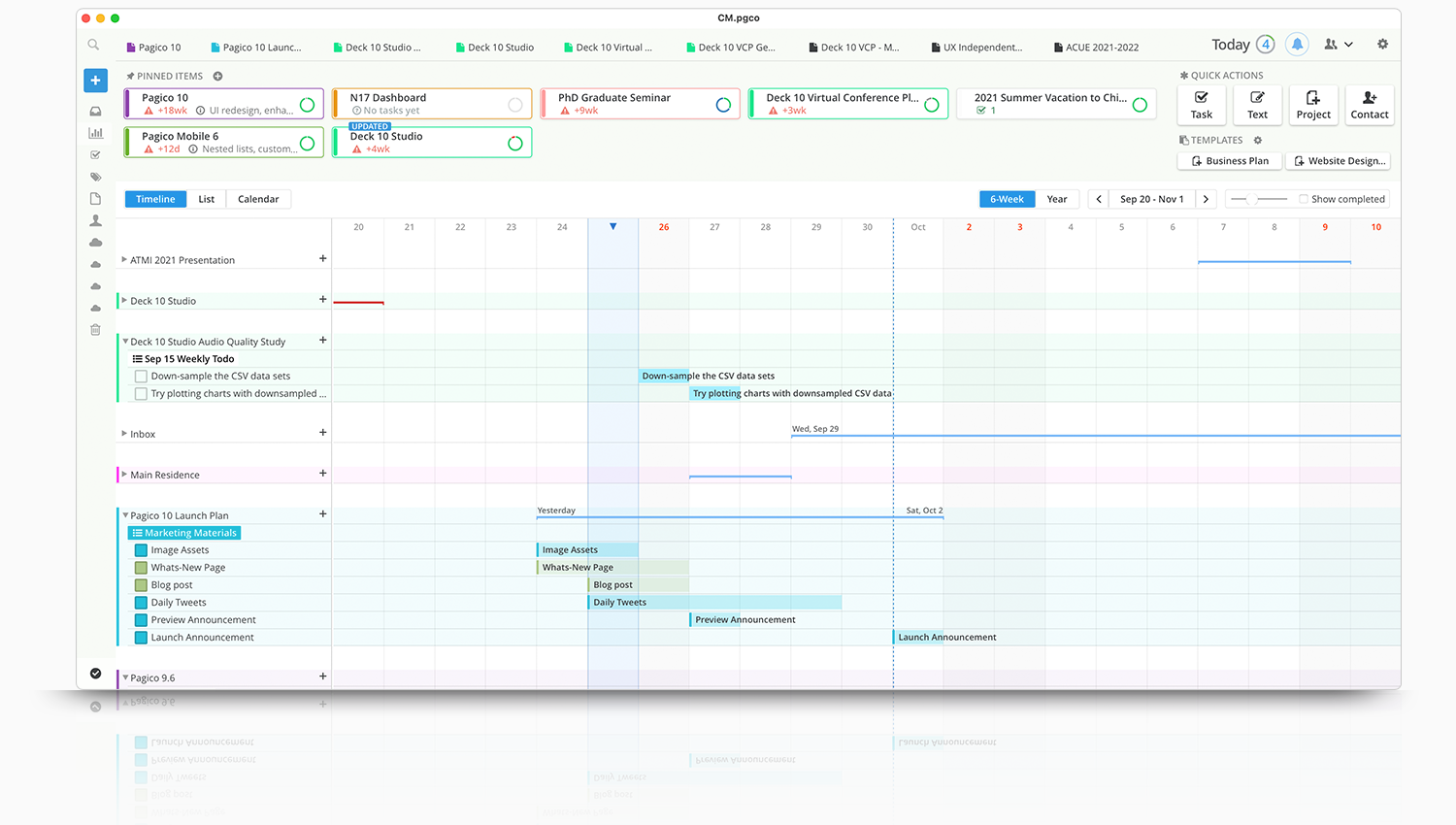The height and width of the screenshot is (825, 1456).
Task: Enable the Show completed checkbox
Action: [x=1304, y=199]
